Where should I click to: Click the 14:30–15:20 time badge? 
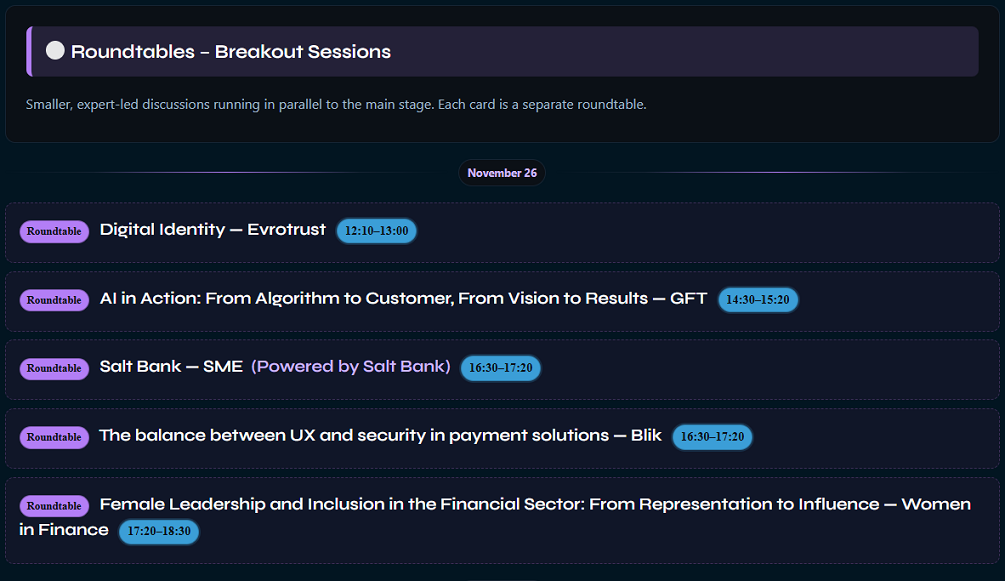tap(757, 299)
